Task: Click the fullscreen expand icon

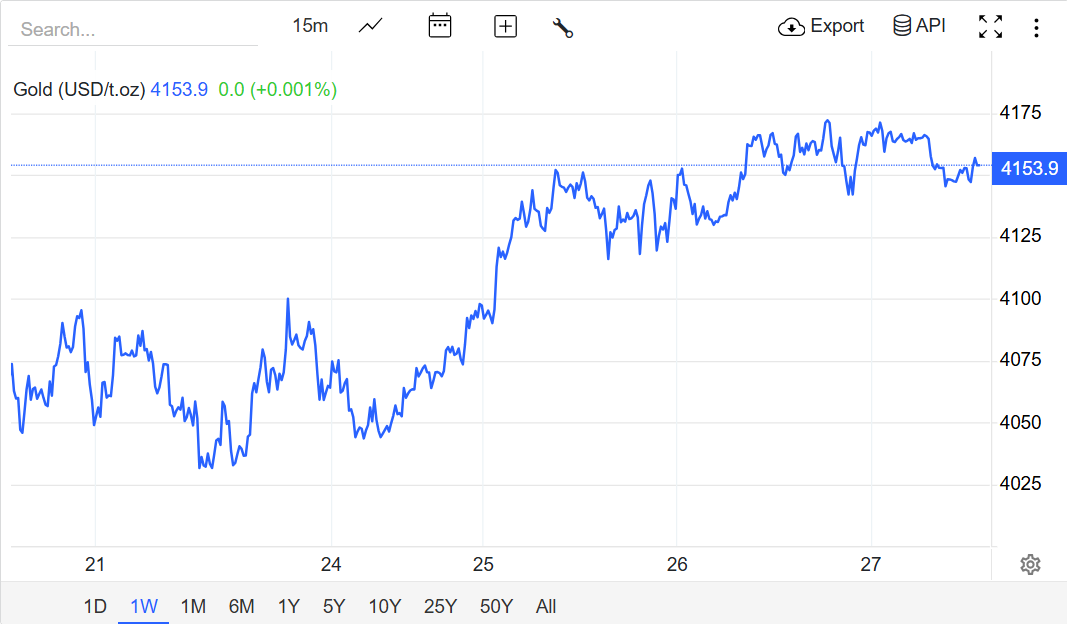Action: click(x=990, y=27)
